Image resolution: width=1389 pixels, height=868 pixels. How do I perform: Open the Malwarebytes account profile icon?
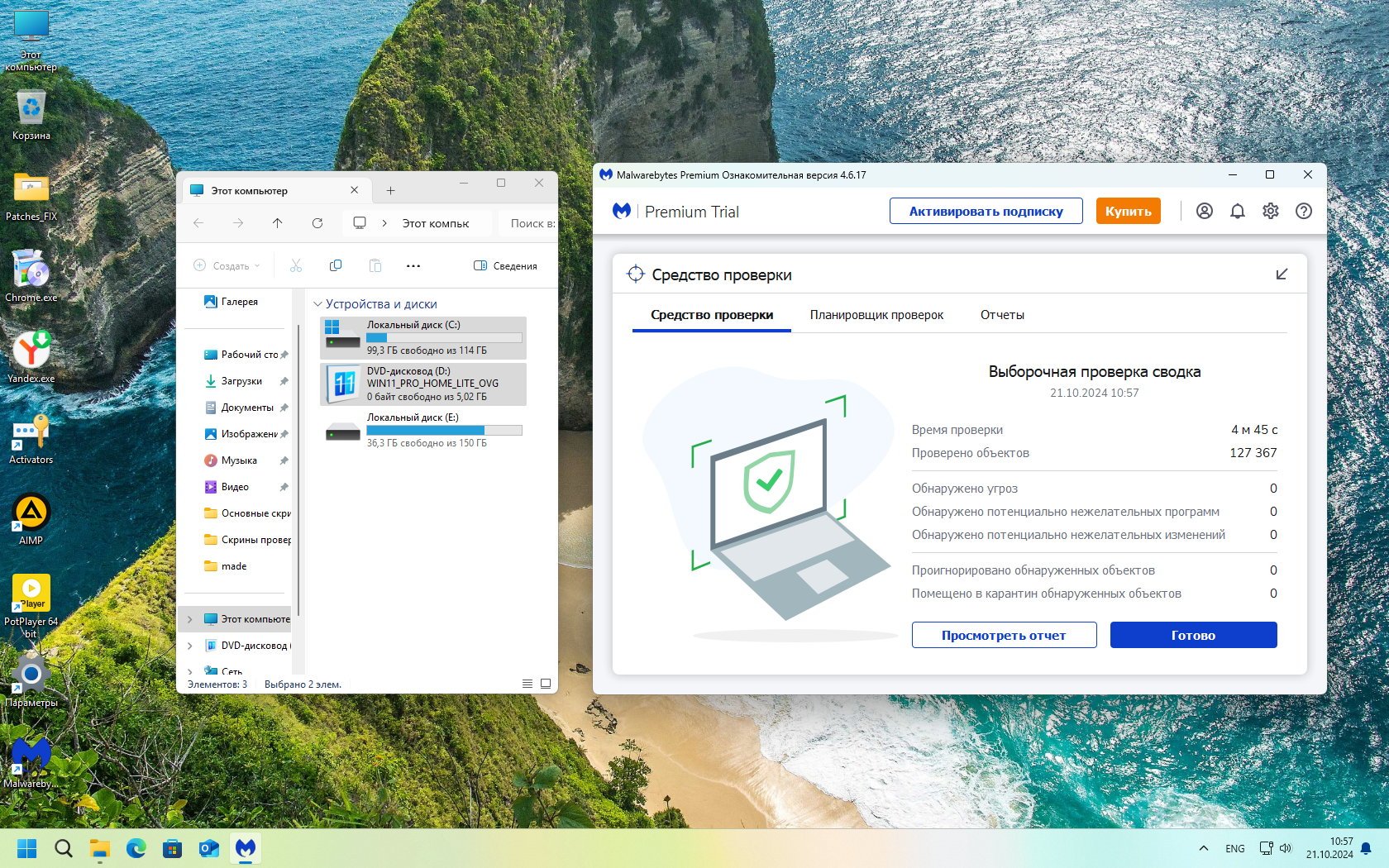(1205, 211)
